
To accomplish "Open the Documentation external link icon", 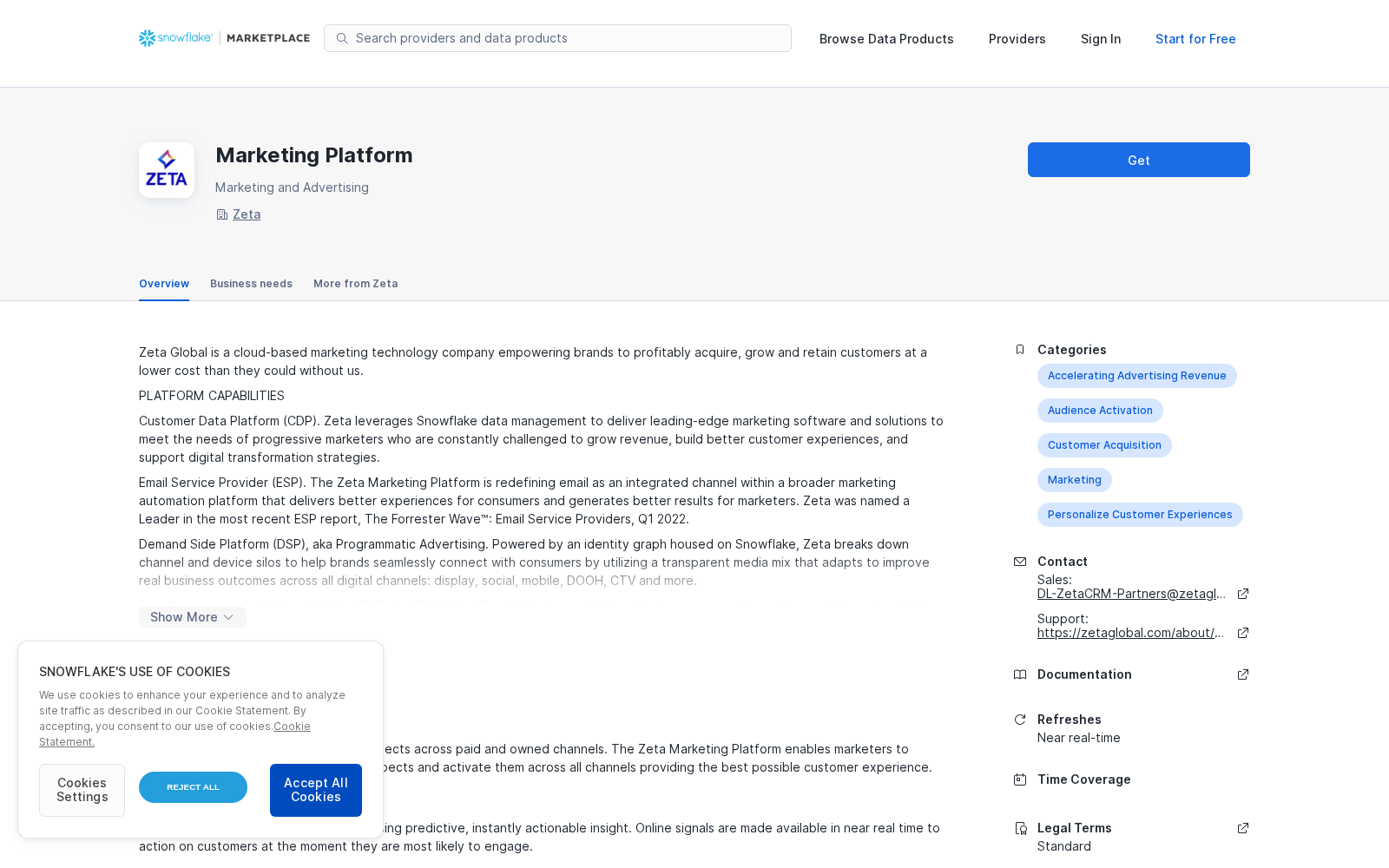I will [x=1243, y=674].
